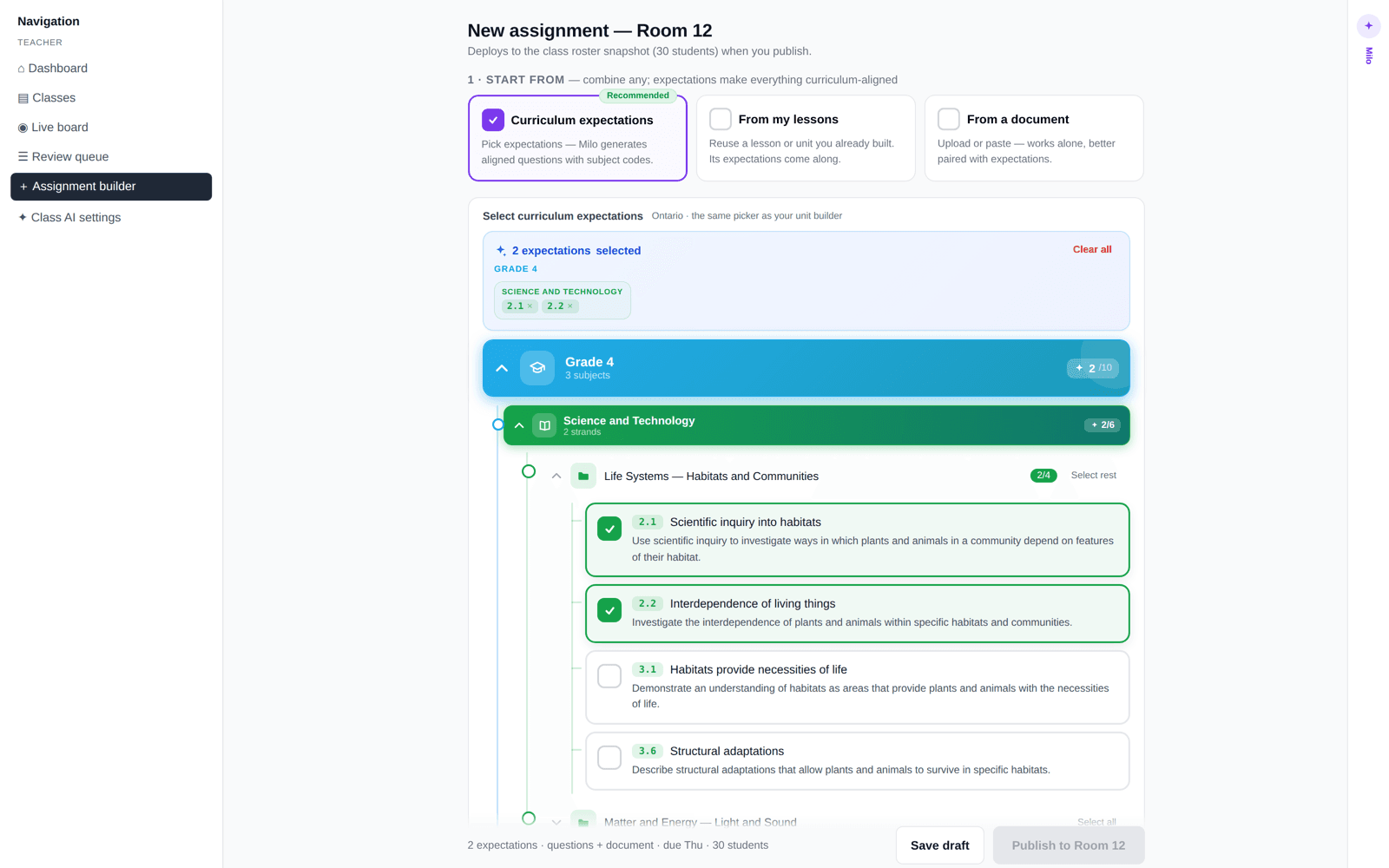Check expectation 3.6 Structural adaptations
1389x868 pixels.
point(609,758)
